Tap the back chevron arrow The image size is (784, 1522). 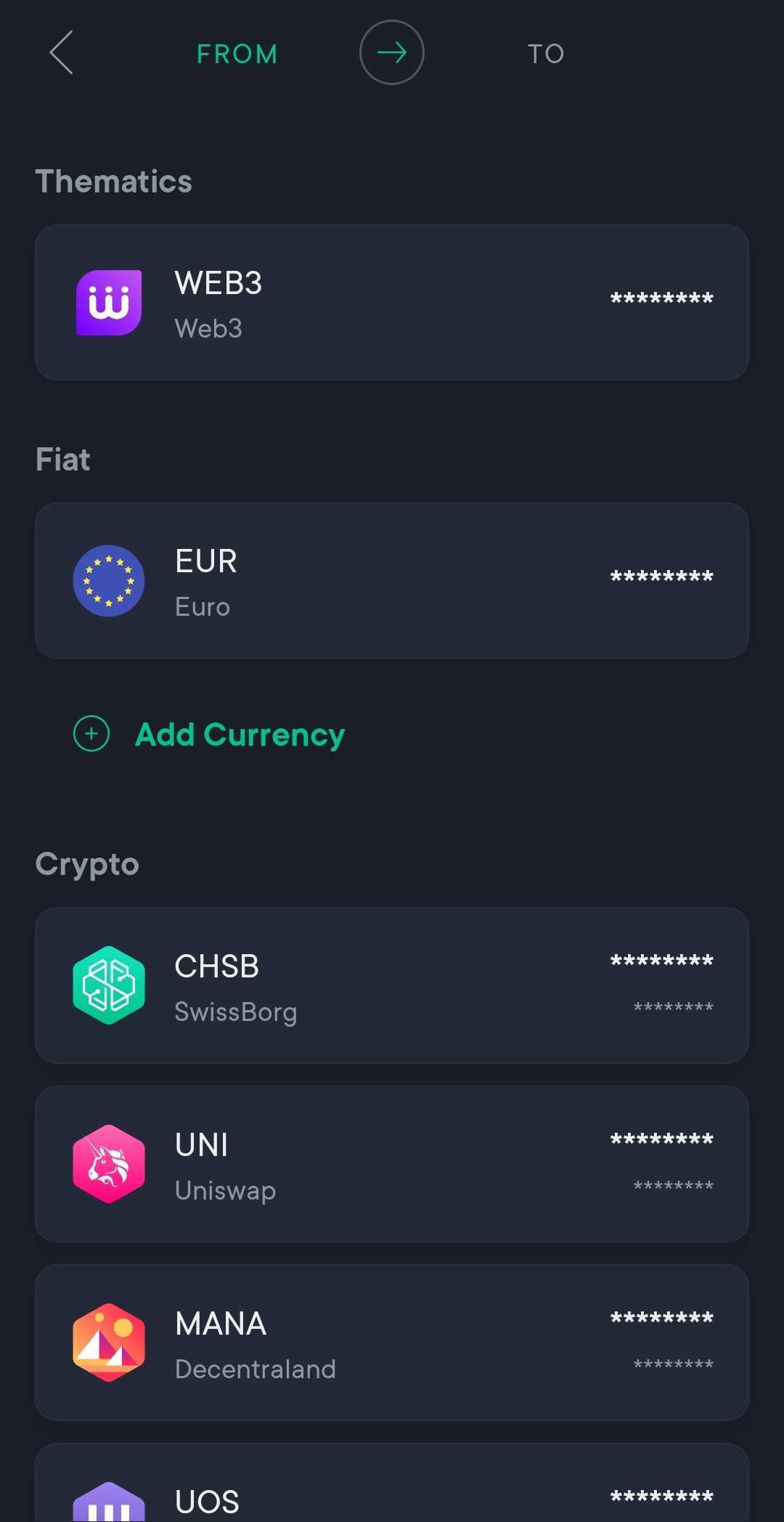coord(61,52)
